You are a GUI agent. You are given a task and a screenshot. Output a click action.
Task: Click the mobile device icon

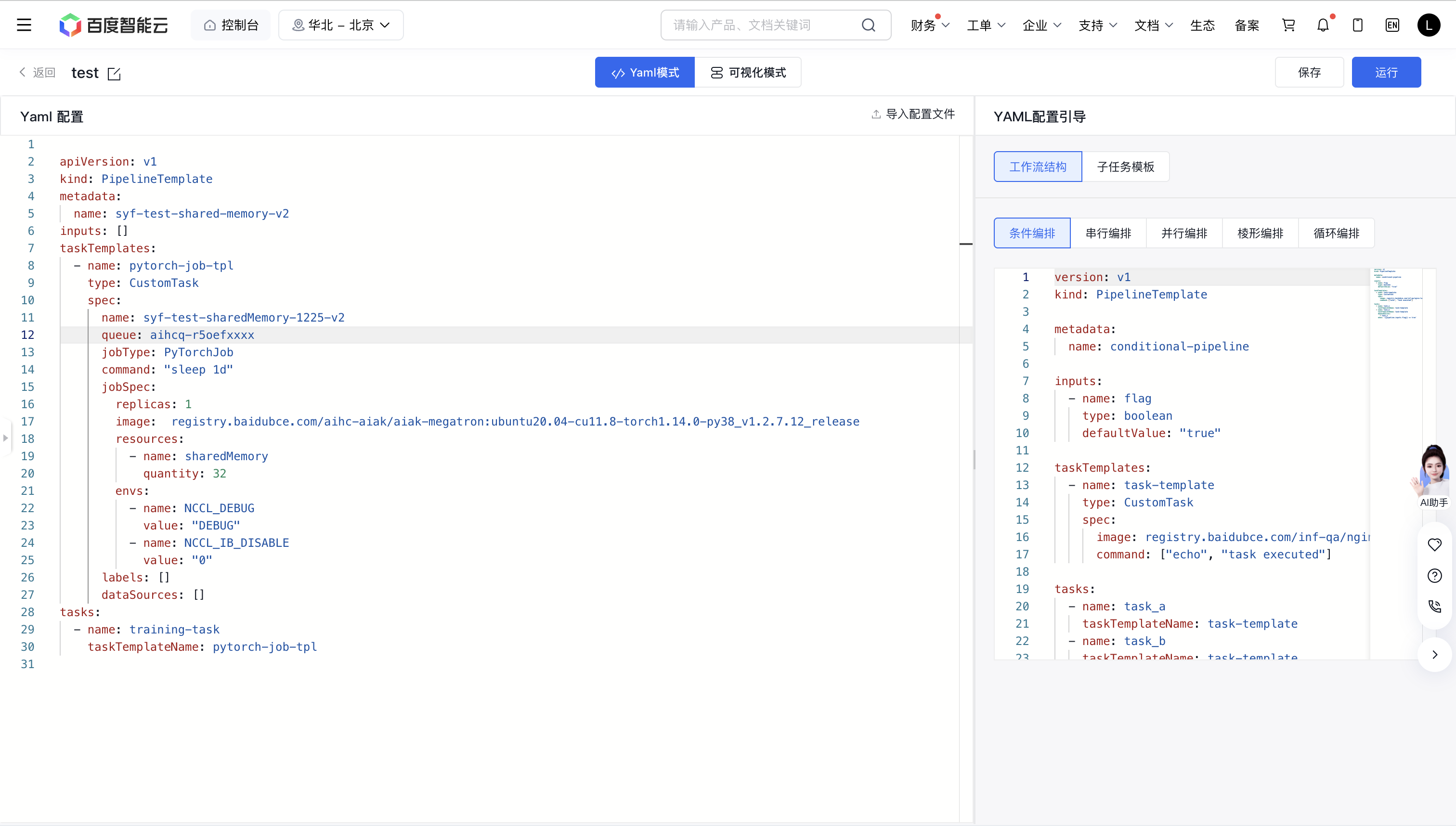click(1357, 25)
